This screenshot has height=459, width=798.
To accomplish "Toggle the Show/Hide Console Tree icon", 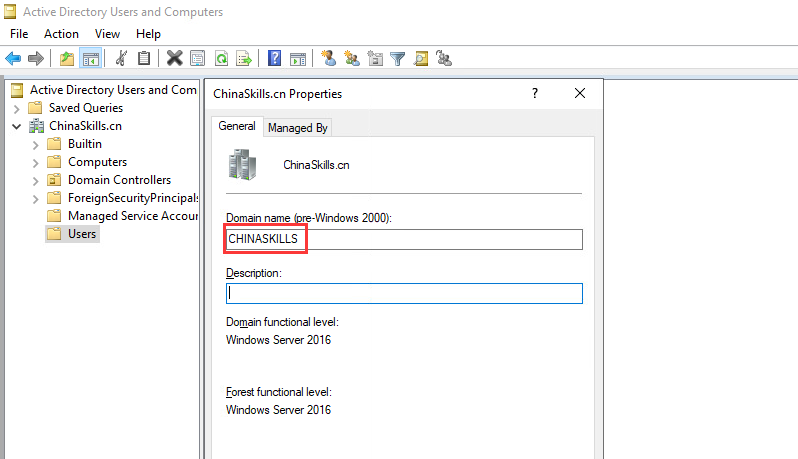I will (x=91, y=59).
